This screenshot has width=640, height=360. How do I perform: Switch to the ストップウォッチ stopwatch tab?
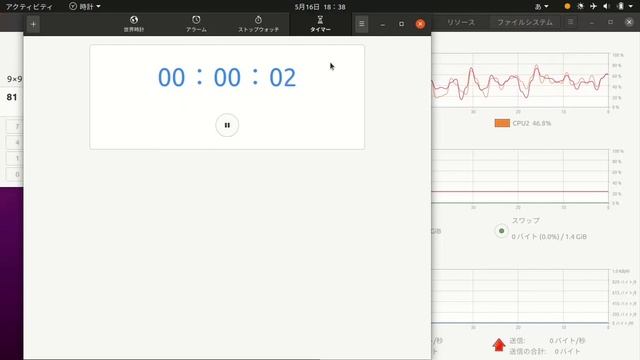[258, 24]
